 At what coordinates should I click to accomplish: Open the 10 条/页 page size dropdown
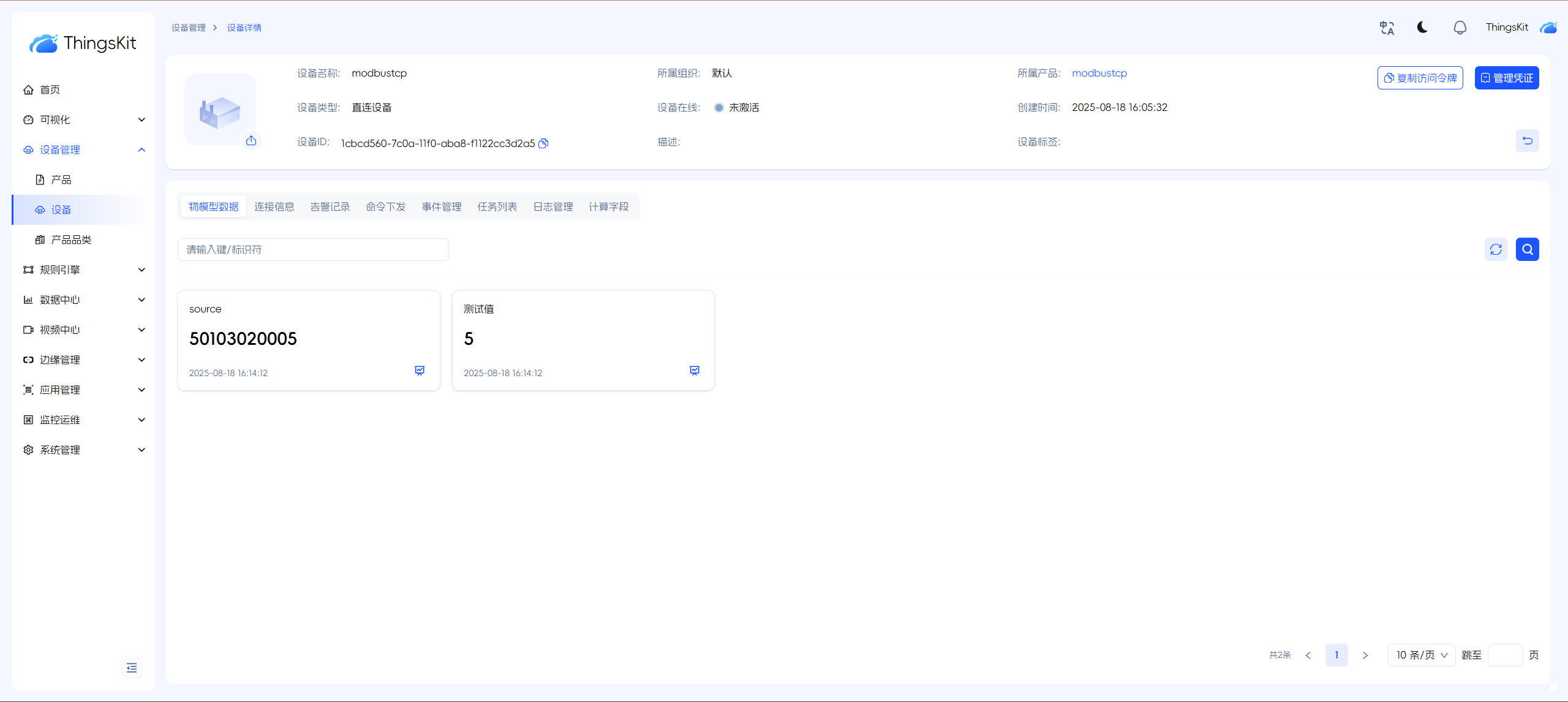coord(1421,655)
